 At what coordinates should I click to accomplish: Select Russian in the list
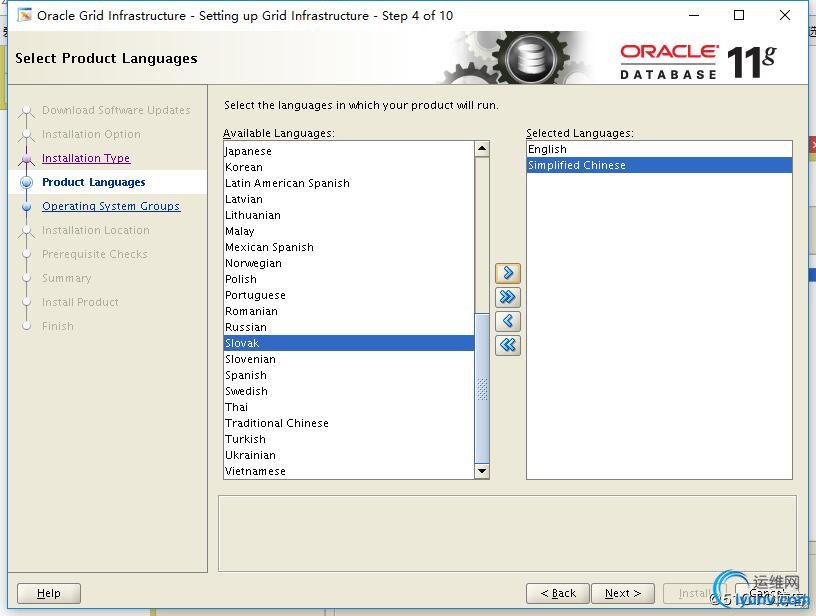point(349,327)
